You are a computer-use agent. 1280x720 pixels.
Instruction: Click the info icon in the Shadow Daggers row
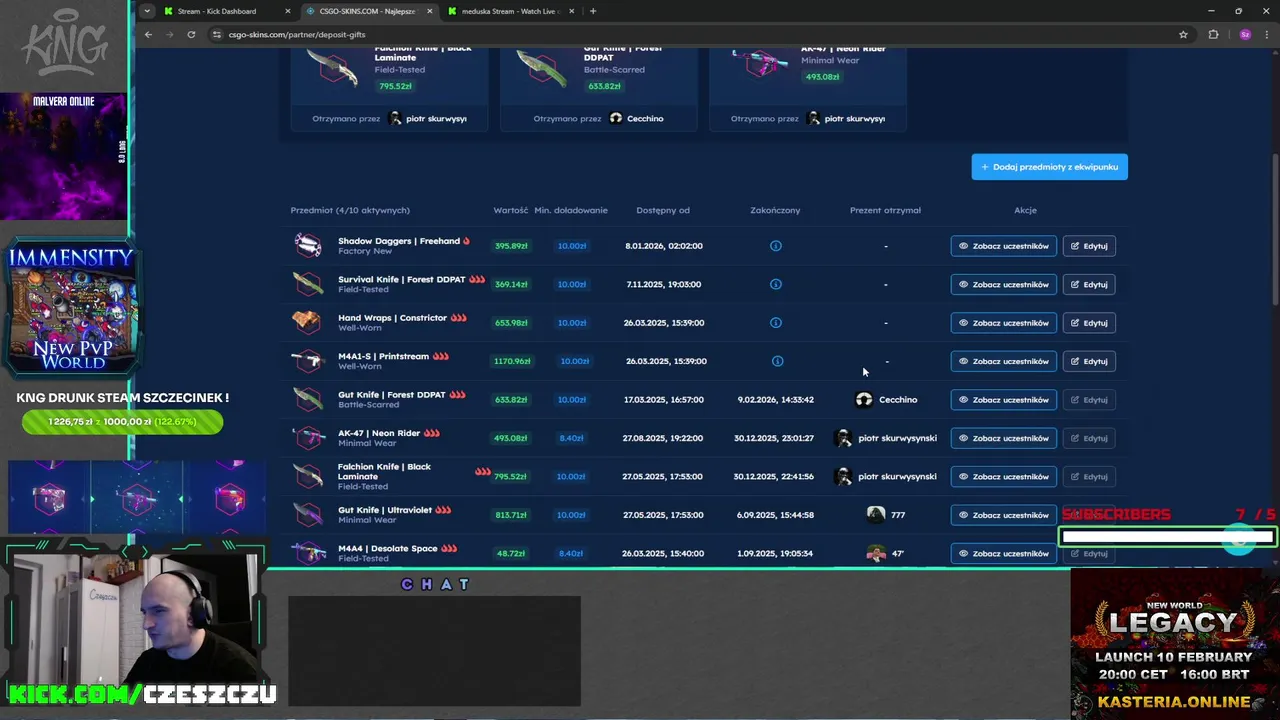pyautogui.click(x=776, y=246)
